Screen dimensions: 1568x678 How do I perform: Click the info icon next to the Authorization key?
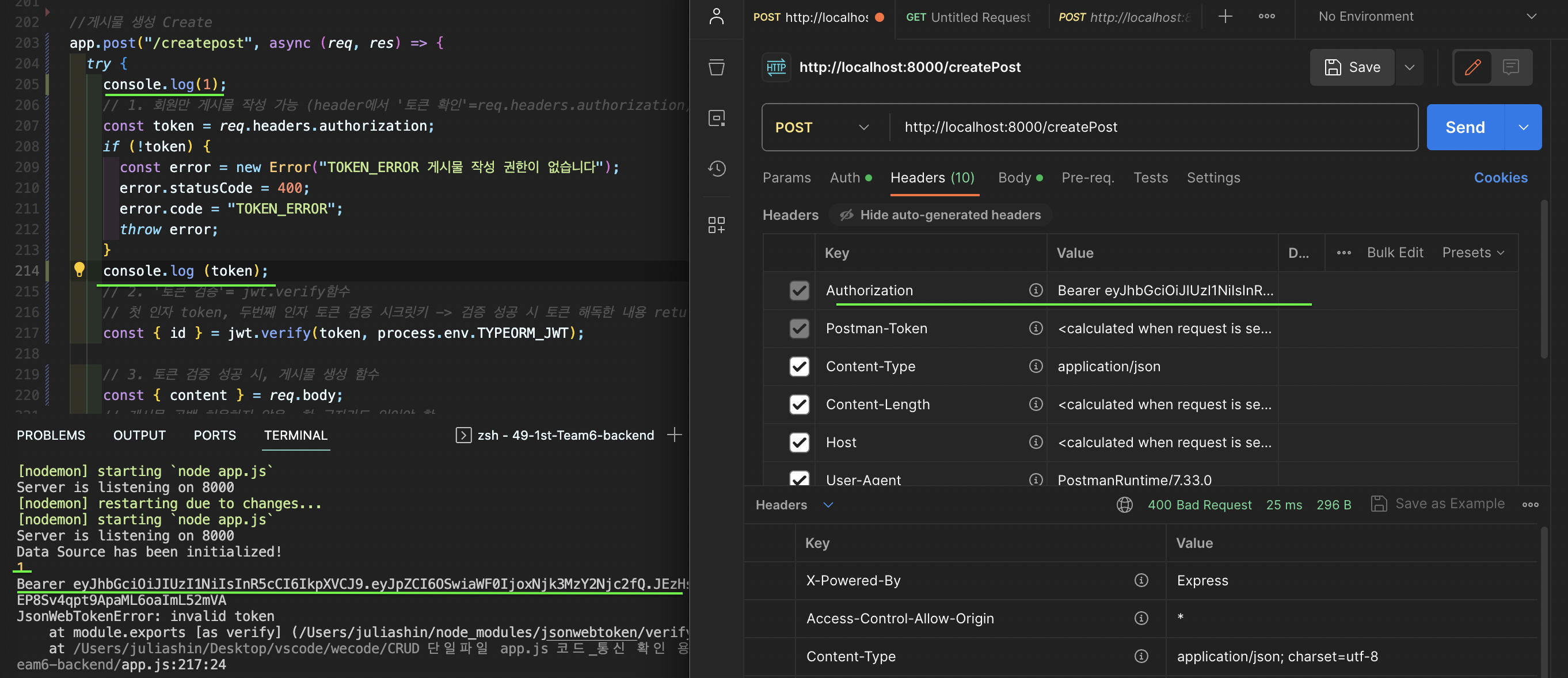click(1036, 290)
